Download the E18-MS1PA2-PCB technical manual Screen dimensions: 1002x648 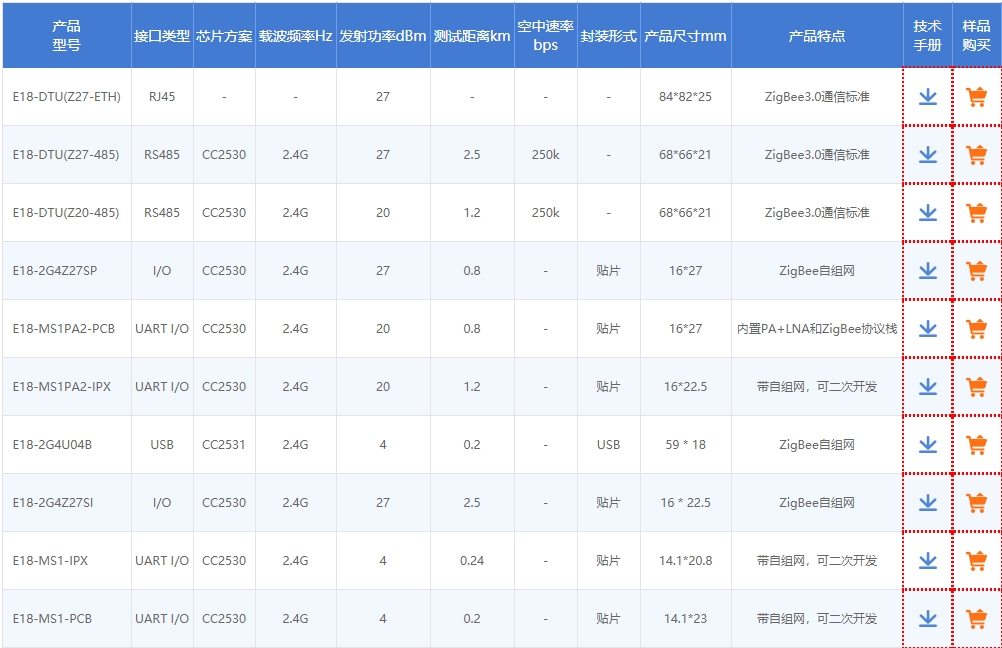[x=927, y=328]
